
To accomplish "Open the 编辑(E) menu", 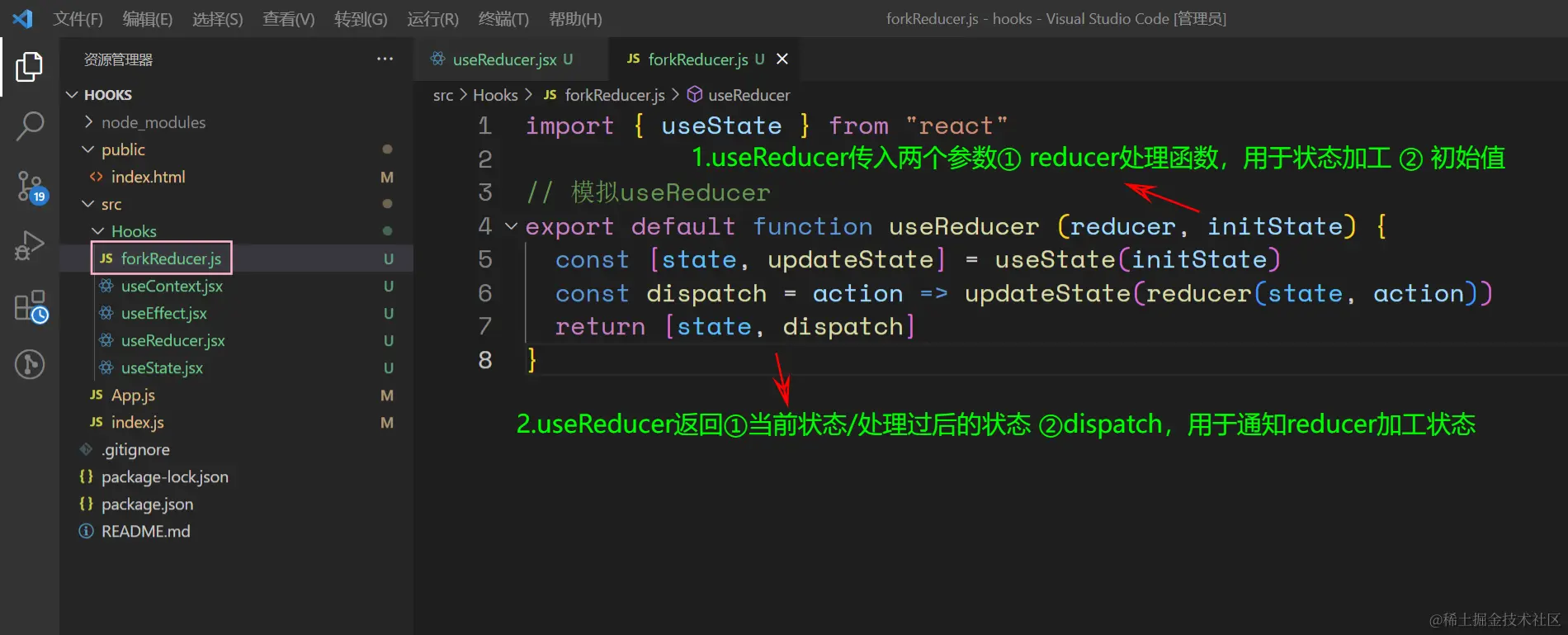I will pyautogui.click(x=148, y=19).
